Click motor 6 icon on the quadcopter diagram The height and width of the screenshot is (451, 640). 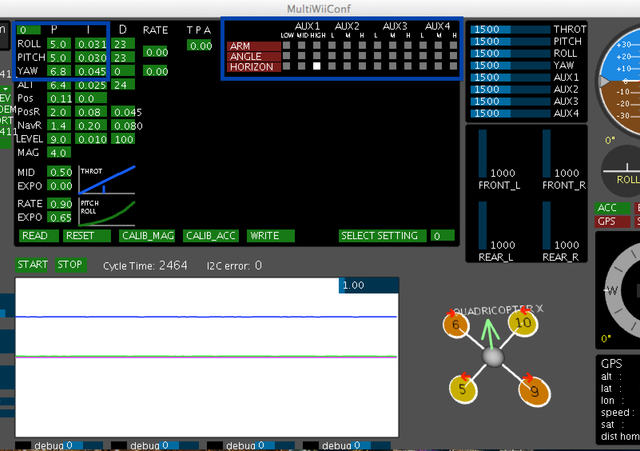click(456, 325)
